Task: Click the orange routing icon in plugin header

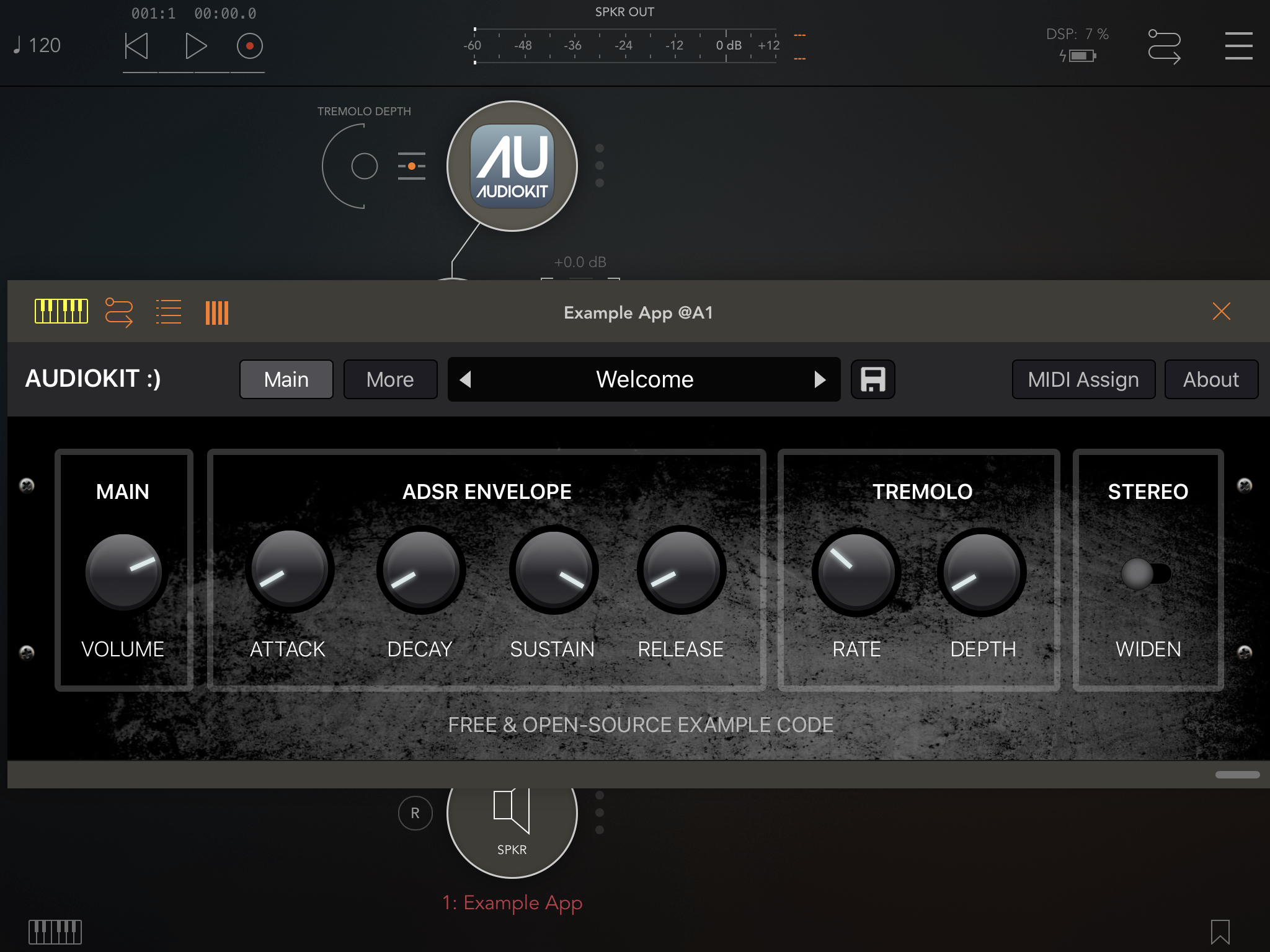Action: (118, 312)
